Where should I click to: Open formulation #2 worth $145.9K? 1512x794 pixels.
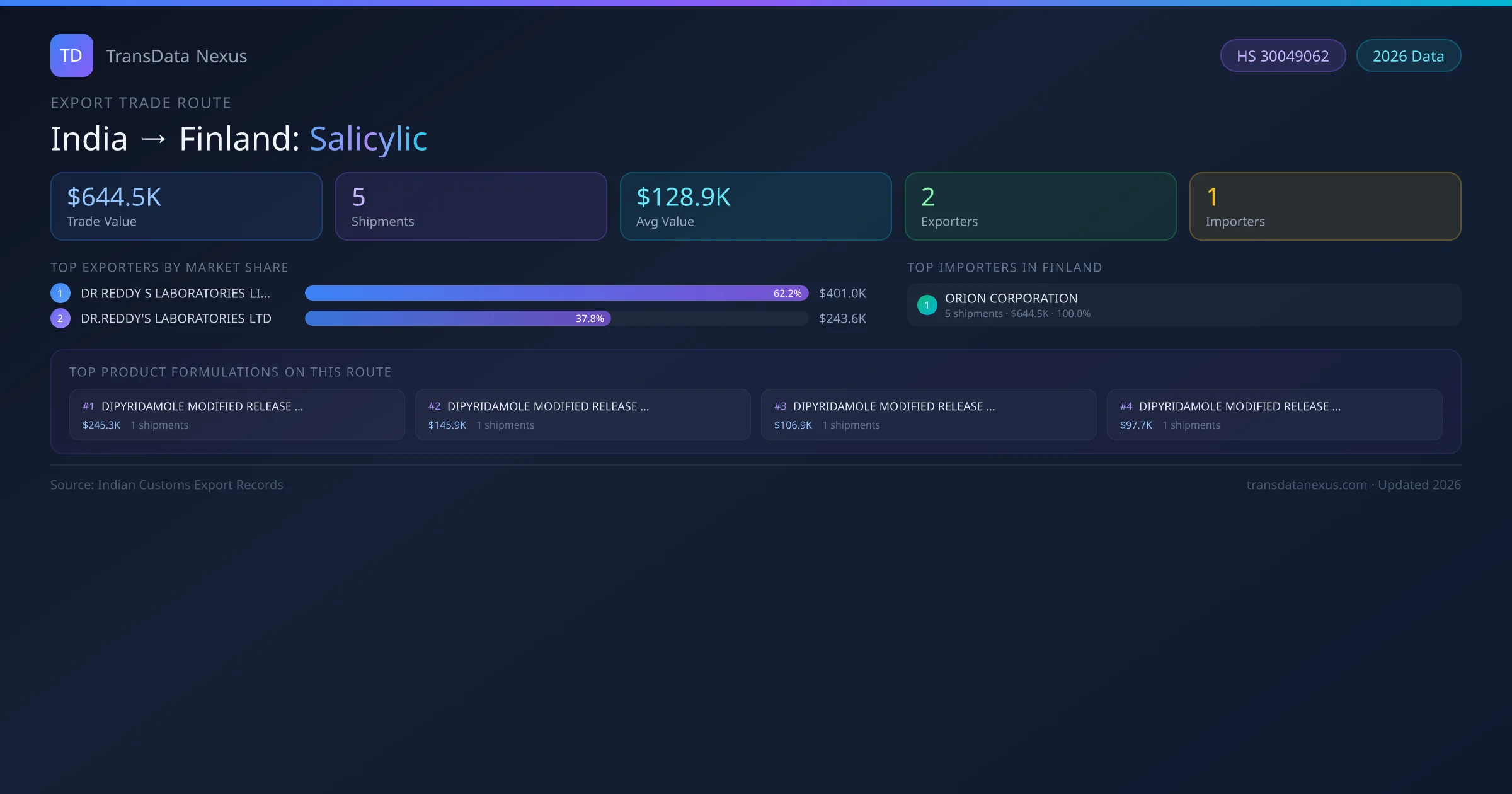[x=583, y=415]
